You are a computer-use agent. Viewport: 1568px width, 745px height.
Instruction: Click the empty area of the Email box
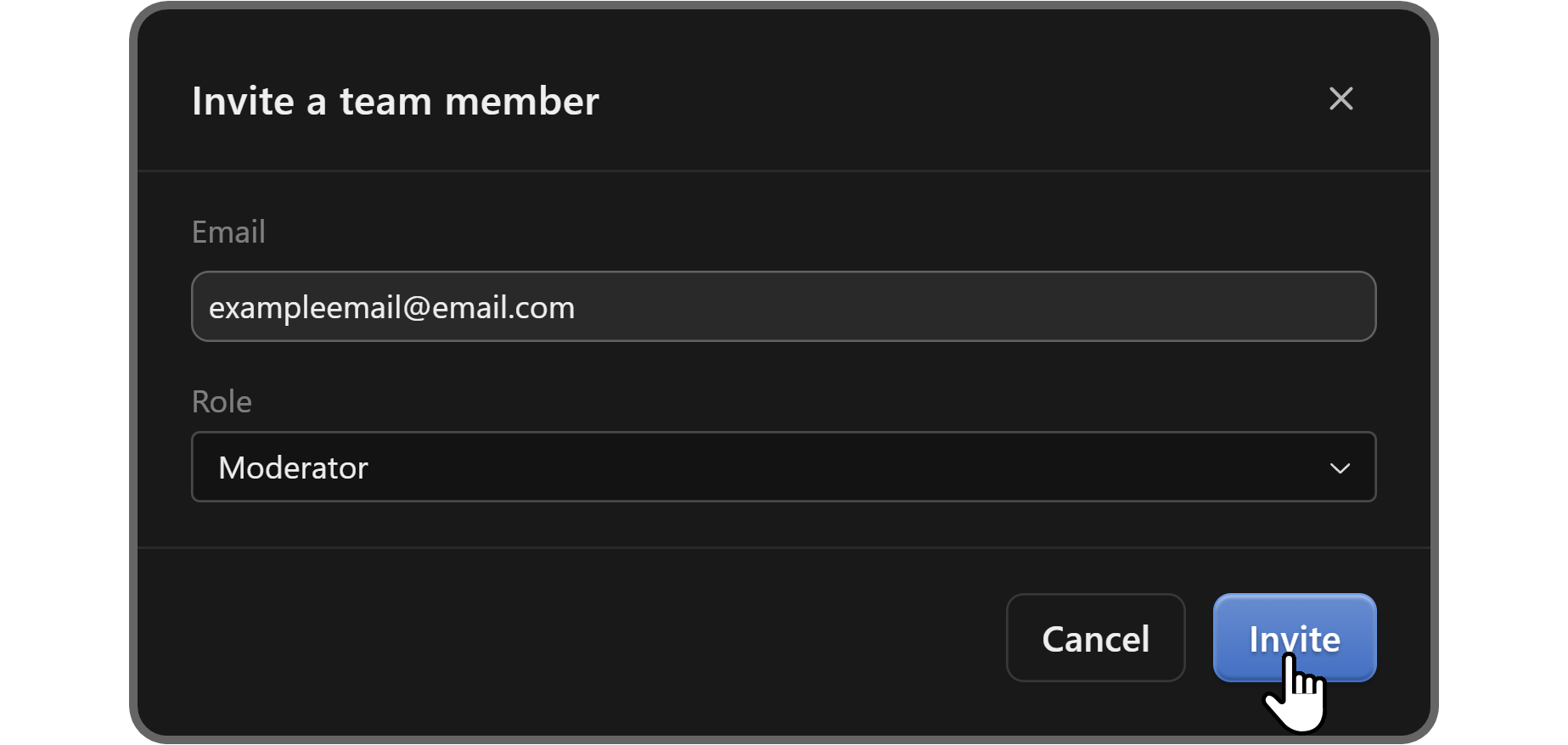click(976, 307)
